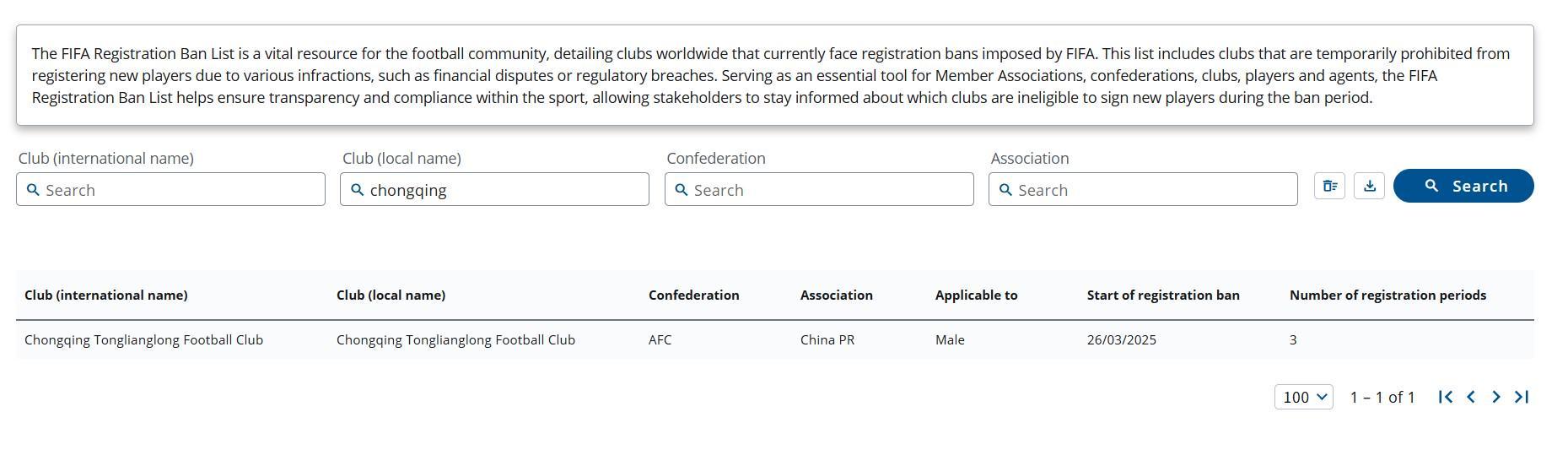Image resolution: width=1568 pixels, height=450 pixels.
Task: Select the China PR cell in results row
Action: (827, 340)
